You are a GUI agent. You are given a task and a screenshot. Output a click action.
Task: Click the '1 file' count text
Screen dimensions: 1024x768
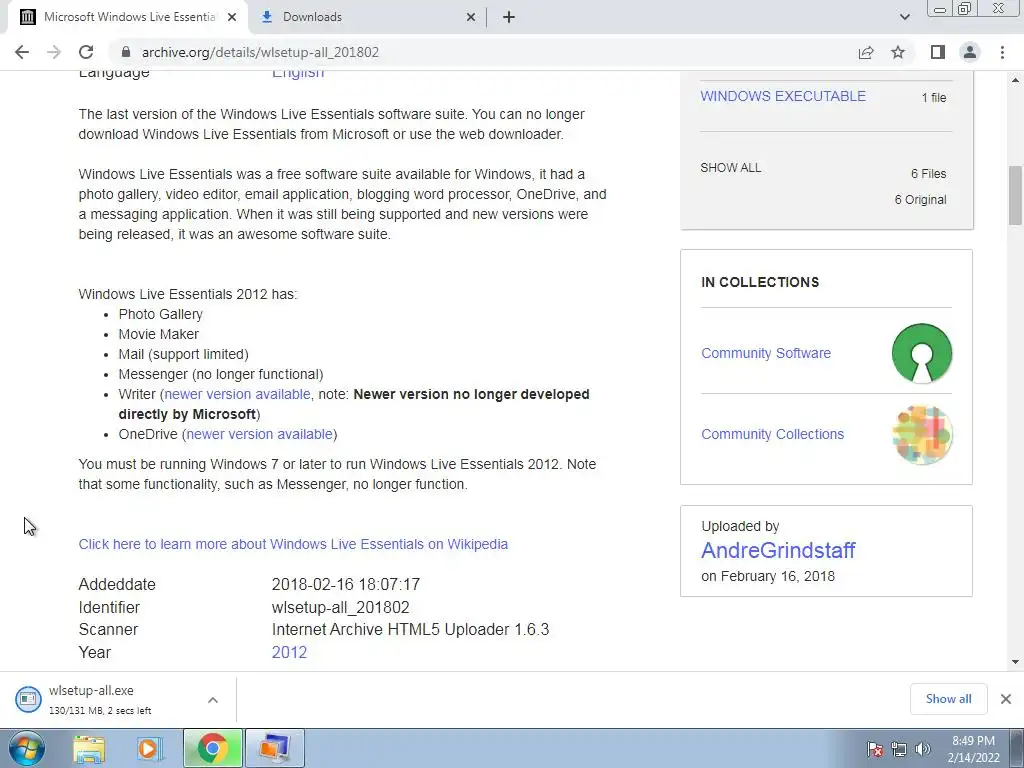[934, 97]
